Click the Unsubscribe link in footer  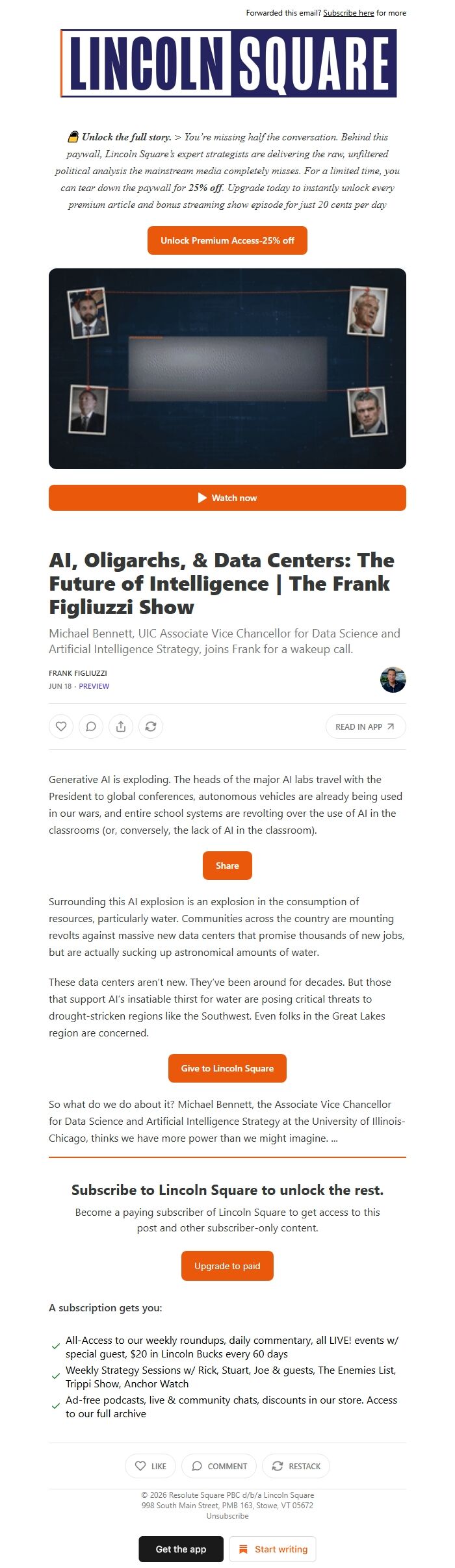pyautogui.click(x=227, y=1516)
